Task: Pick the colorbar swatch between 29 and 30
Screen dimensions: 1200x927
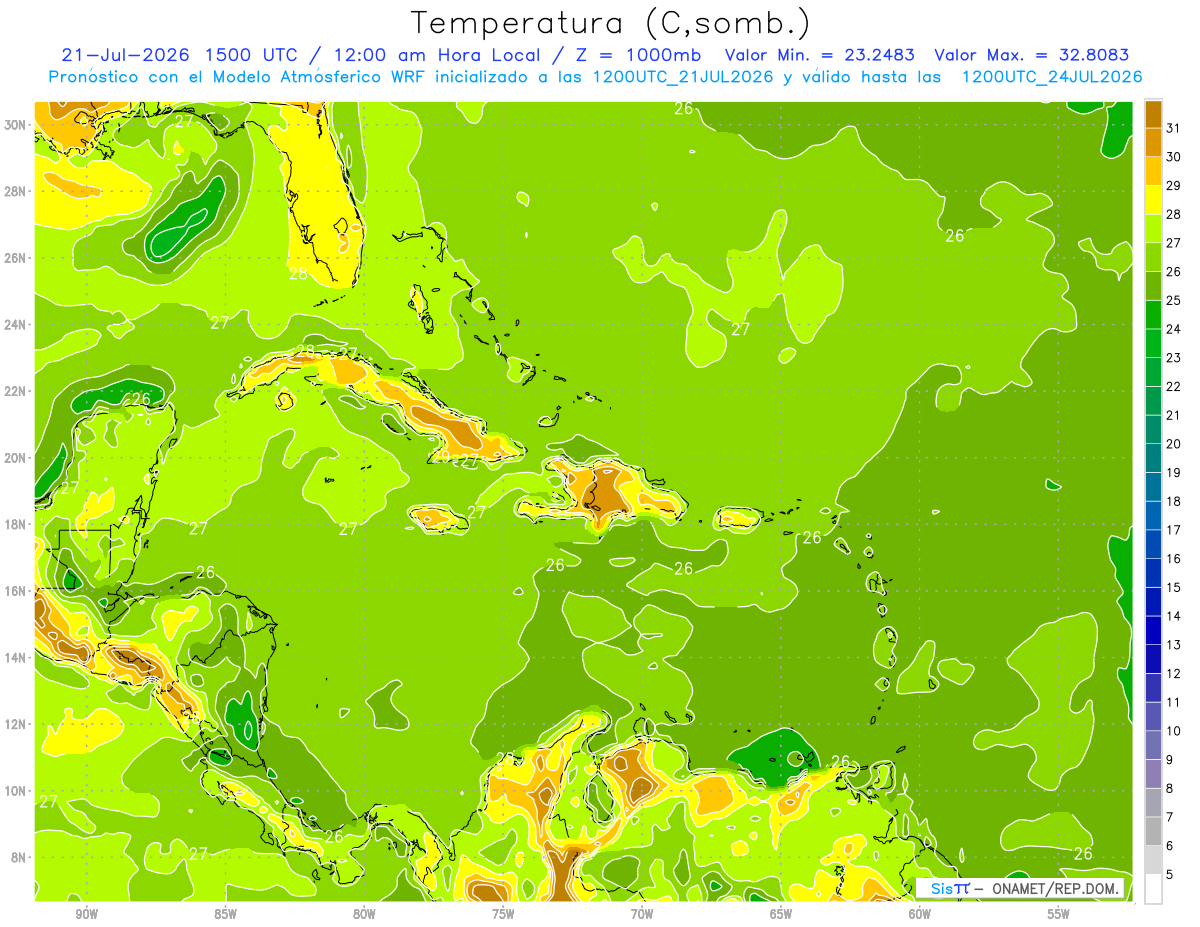Action: click(x=1153, y=171)
